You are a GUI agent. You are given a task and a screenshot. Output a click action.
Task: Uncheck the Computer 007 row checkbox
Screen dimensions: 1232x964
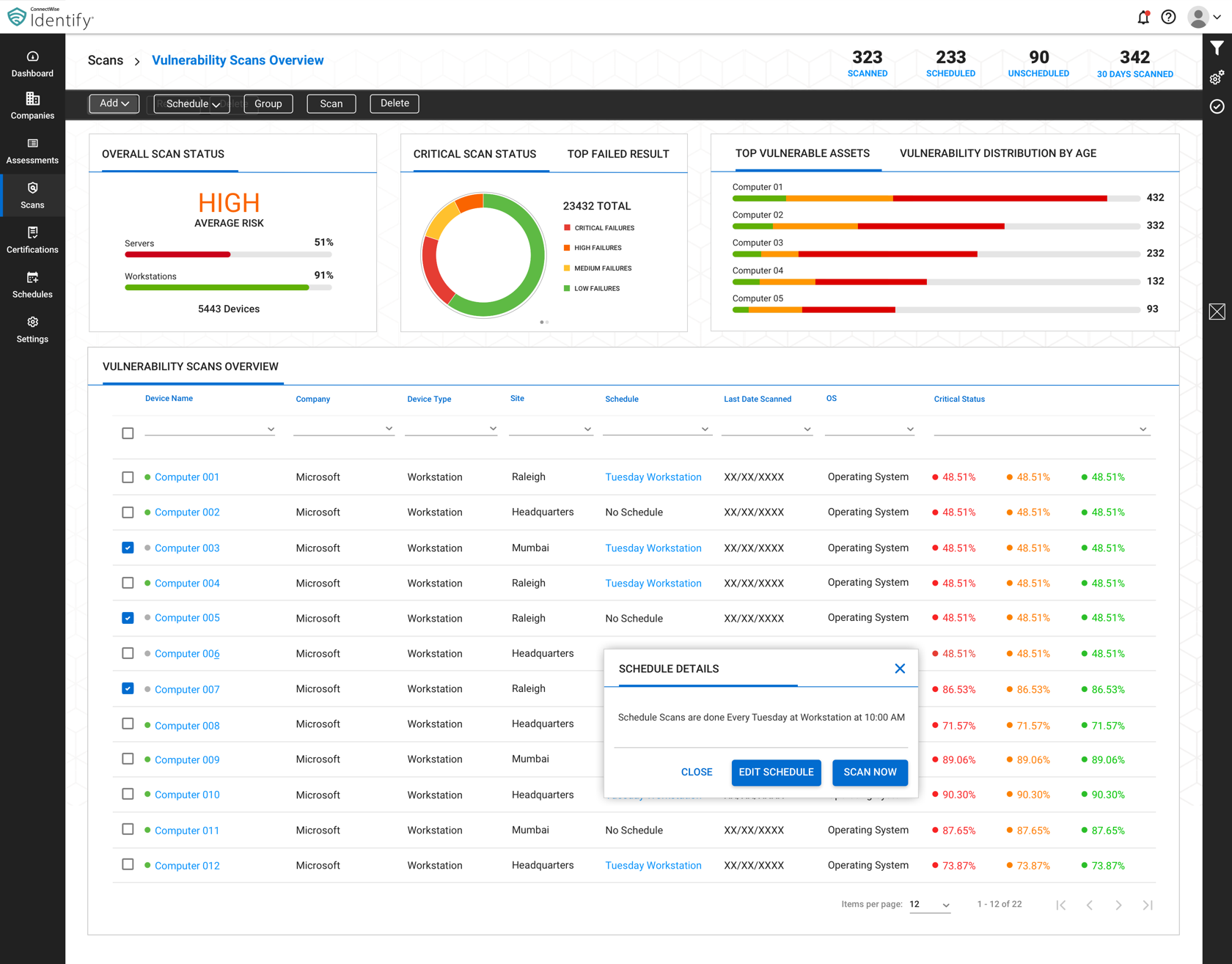pos(128,688)
